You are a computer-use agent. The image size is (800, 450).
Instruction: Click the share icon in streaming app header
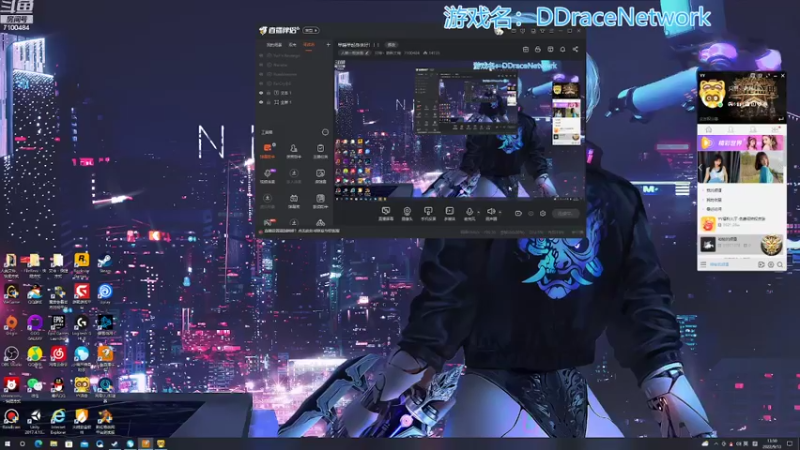click(575, 49)
